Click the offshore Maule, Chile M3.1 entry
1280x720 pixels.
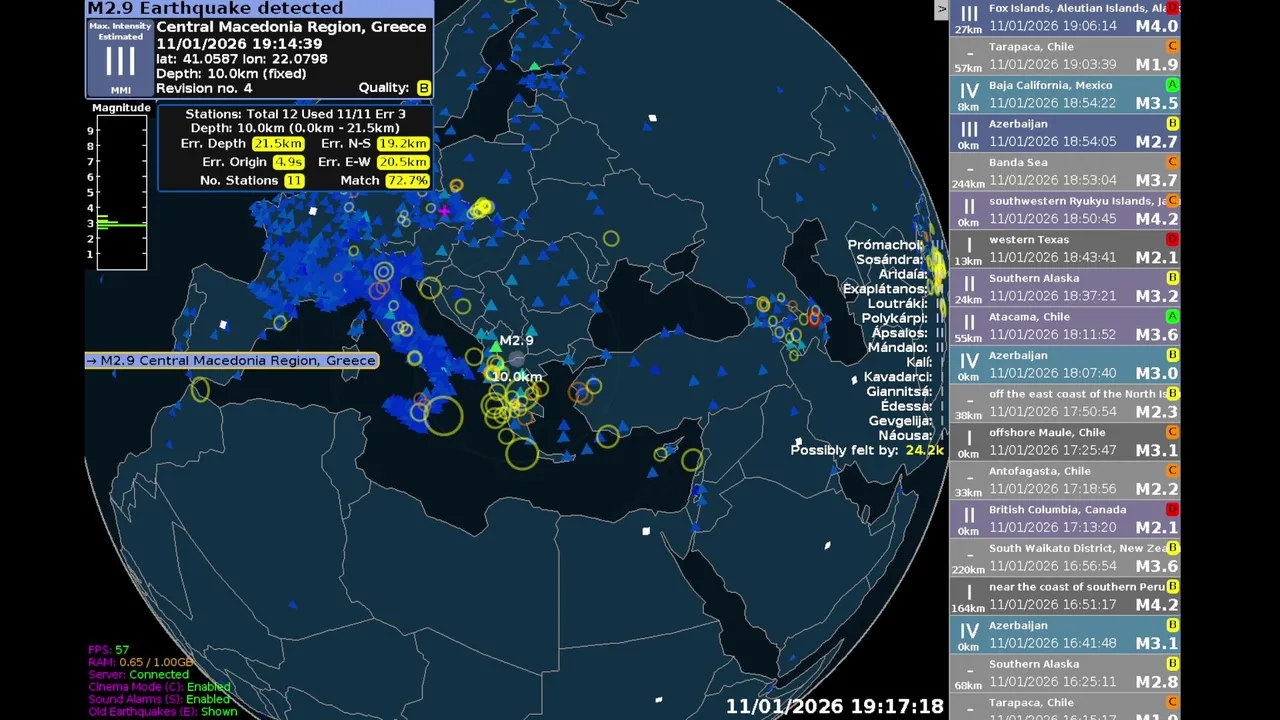click(1065, 443)
